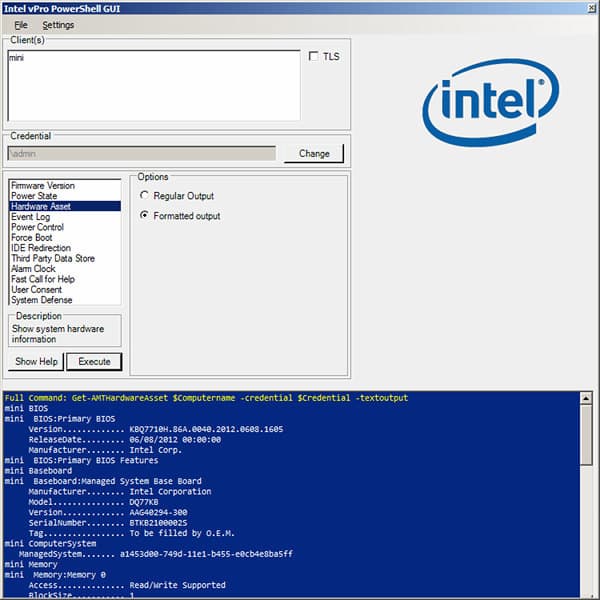Screen dimensions: 600x600
Task: Click the Execute button
Action: click(x=94, y=362)
